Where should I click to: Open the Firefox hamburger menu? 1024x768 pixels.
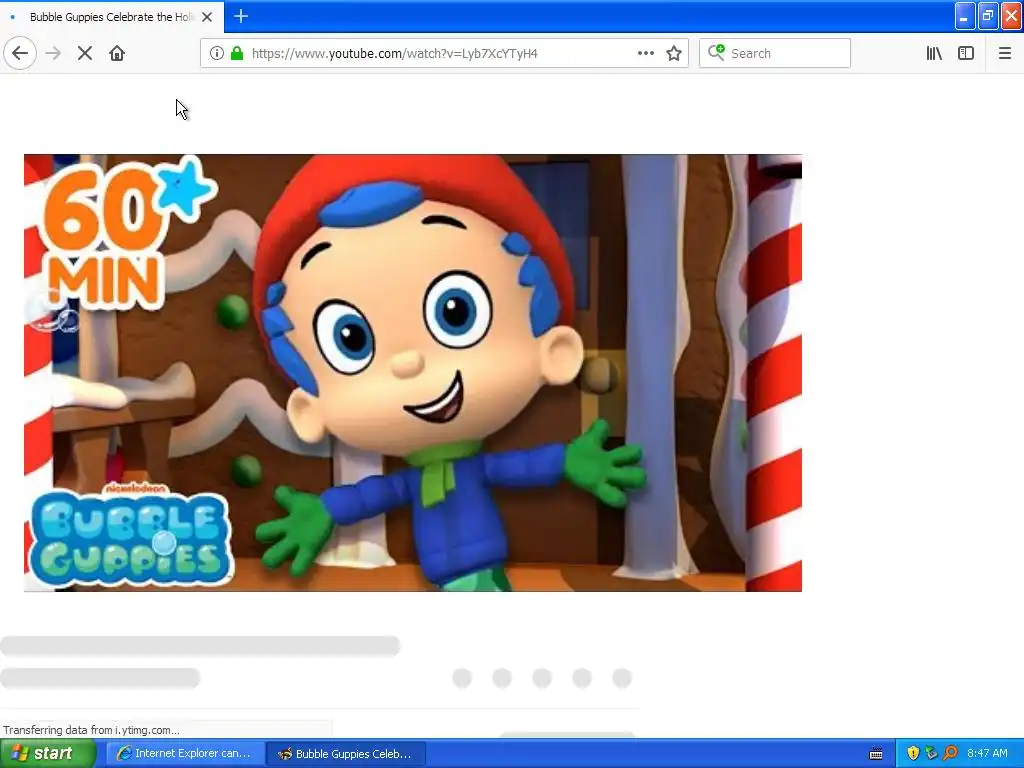(x=1004, y=54)
